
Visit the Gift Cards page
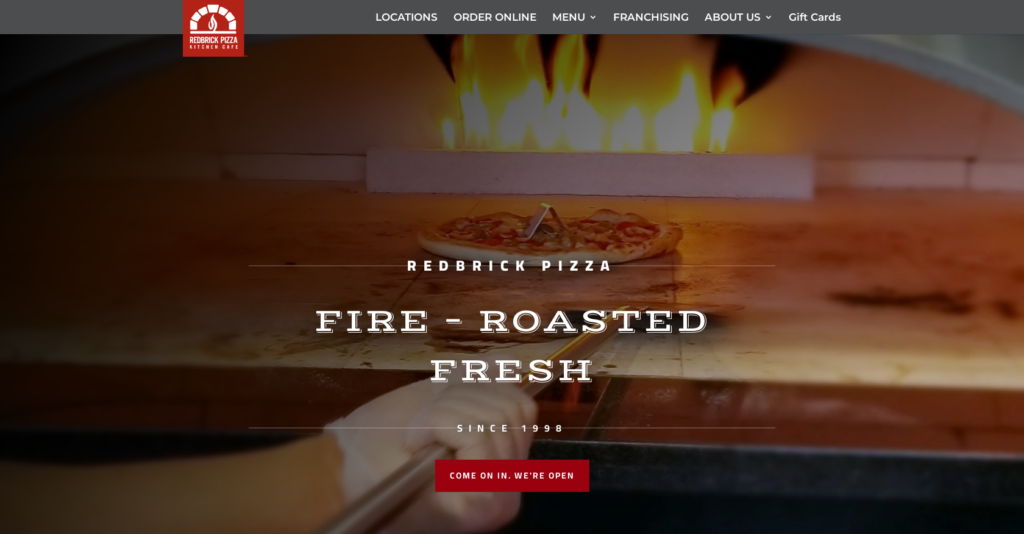pyautogui.click(x=814, y=17)
